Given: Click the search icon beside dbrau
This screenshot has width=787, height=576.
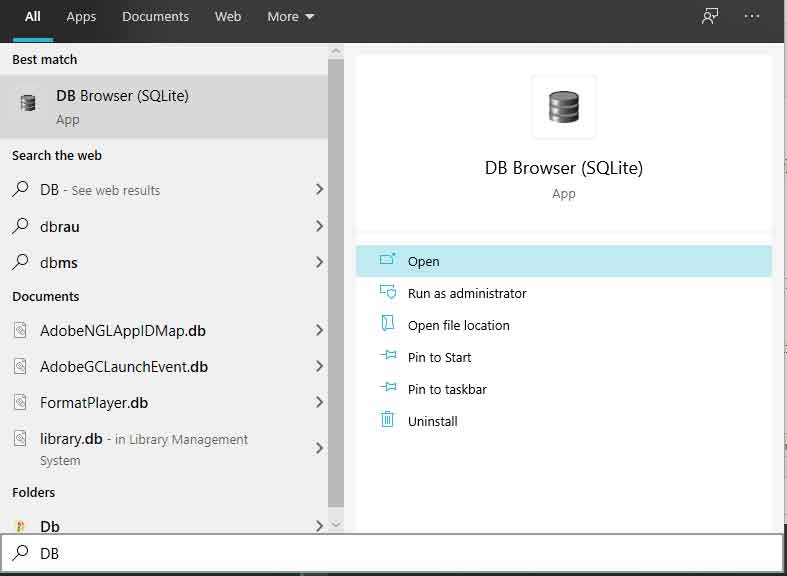Looking at the screenshot, I should pyautogui.click(x=21, y=225).
